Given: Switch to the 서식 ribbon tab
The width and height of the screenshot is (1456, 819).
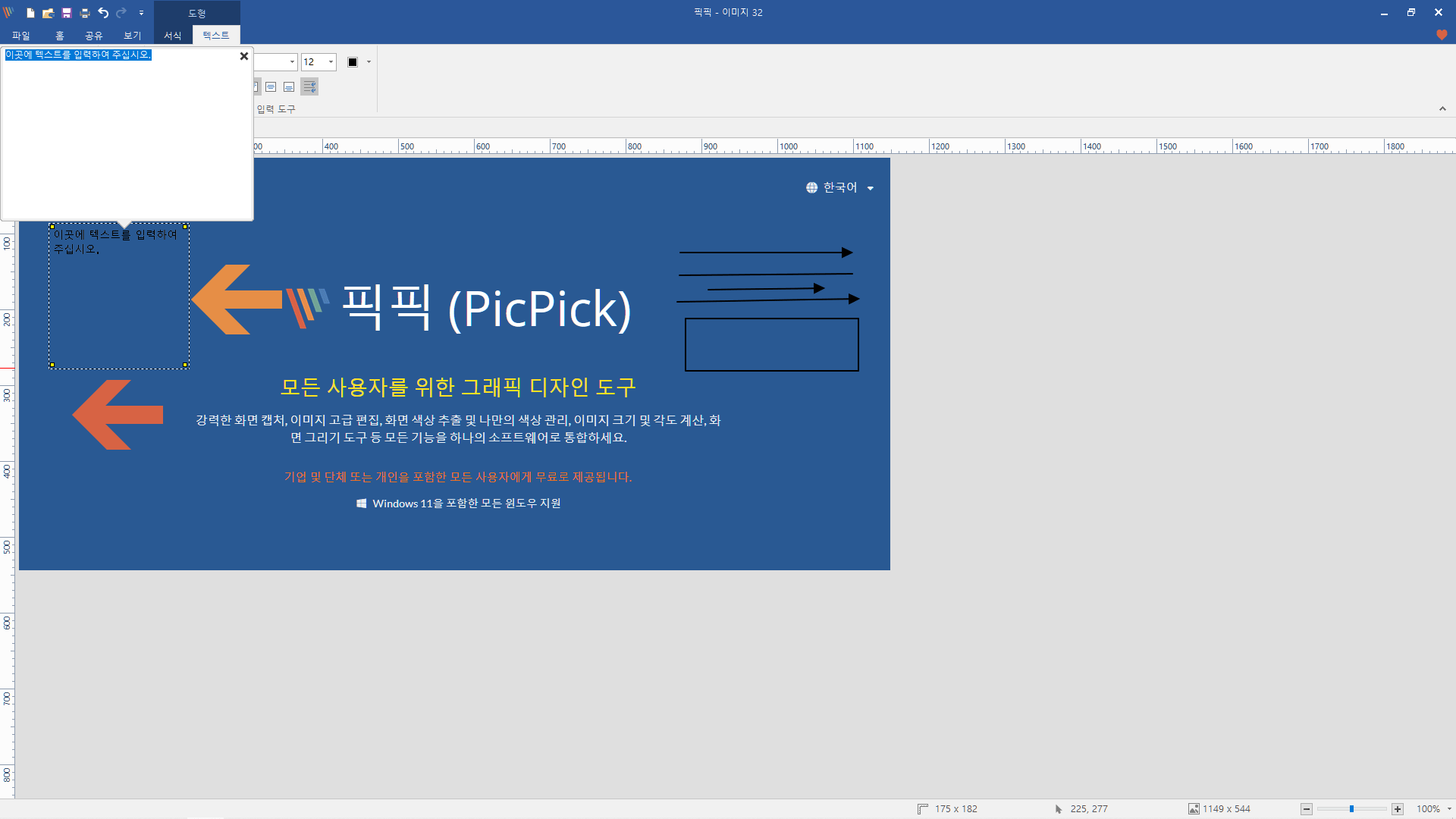Looking at the screenshot, I should click(x=172, y=35).
